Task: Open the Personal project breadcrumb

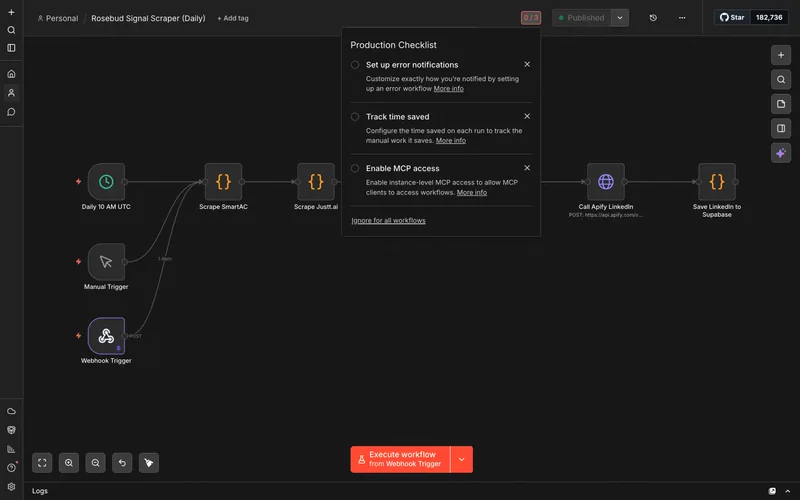Action: coord(58,18)
